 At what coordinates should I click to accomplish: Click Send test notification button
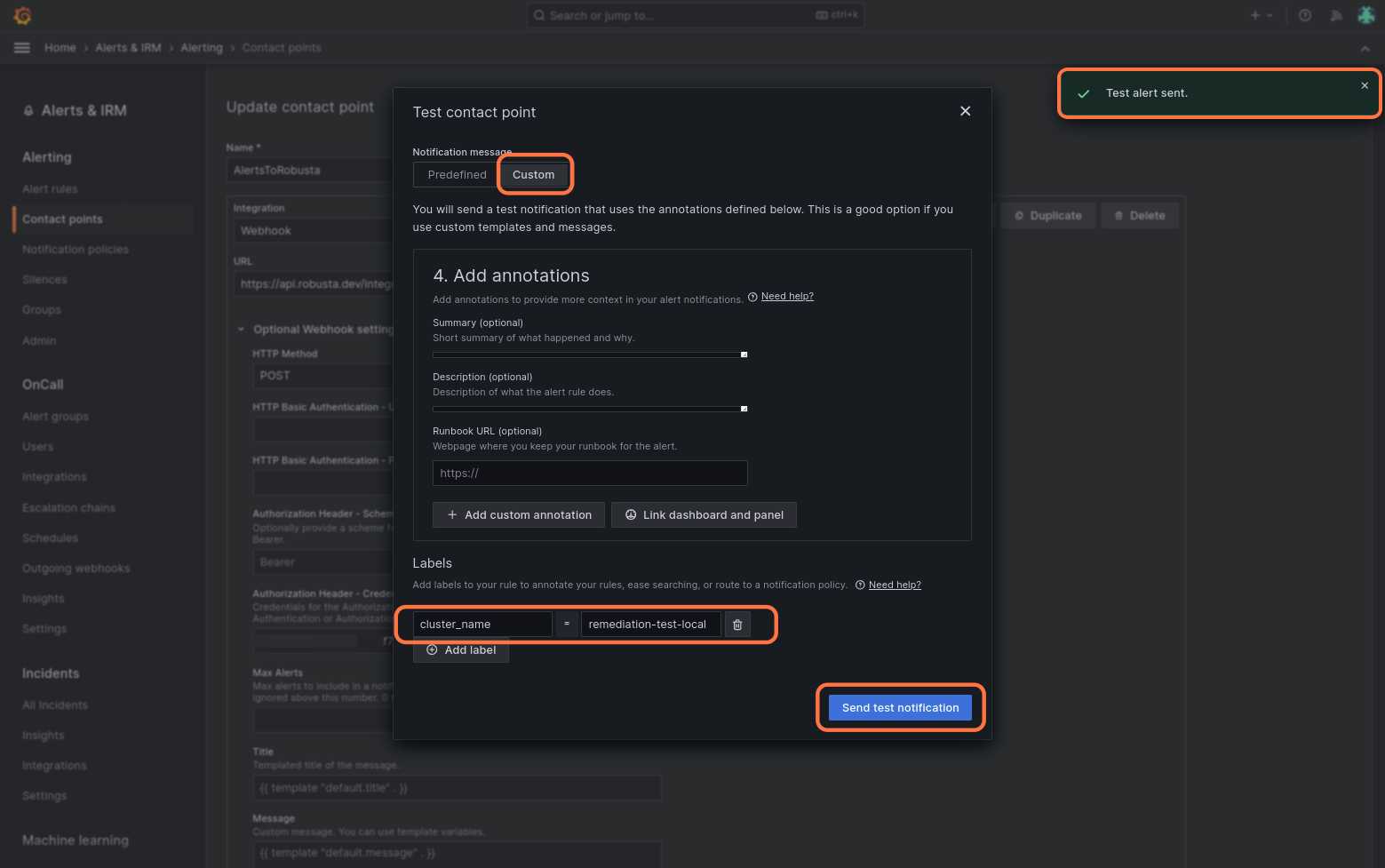(900, 708)
